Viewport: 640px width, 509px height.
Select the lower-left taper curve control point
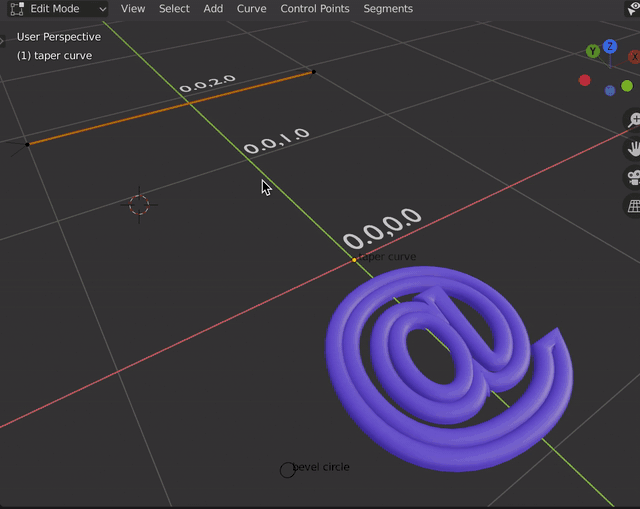[x=27, y=144]
